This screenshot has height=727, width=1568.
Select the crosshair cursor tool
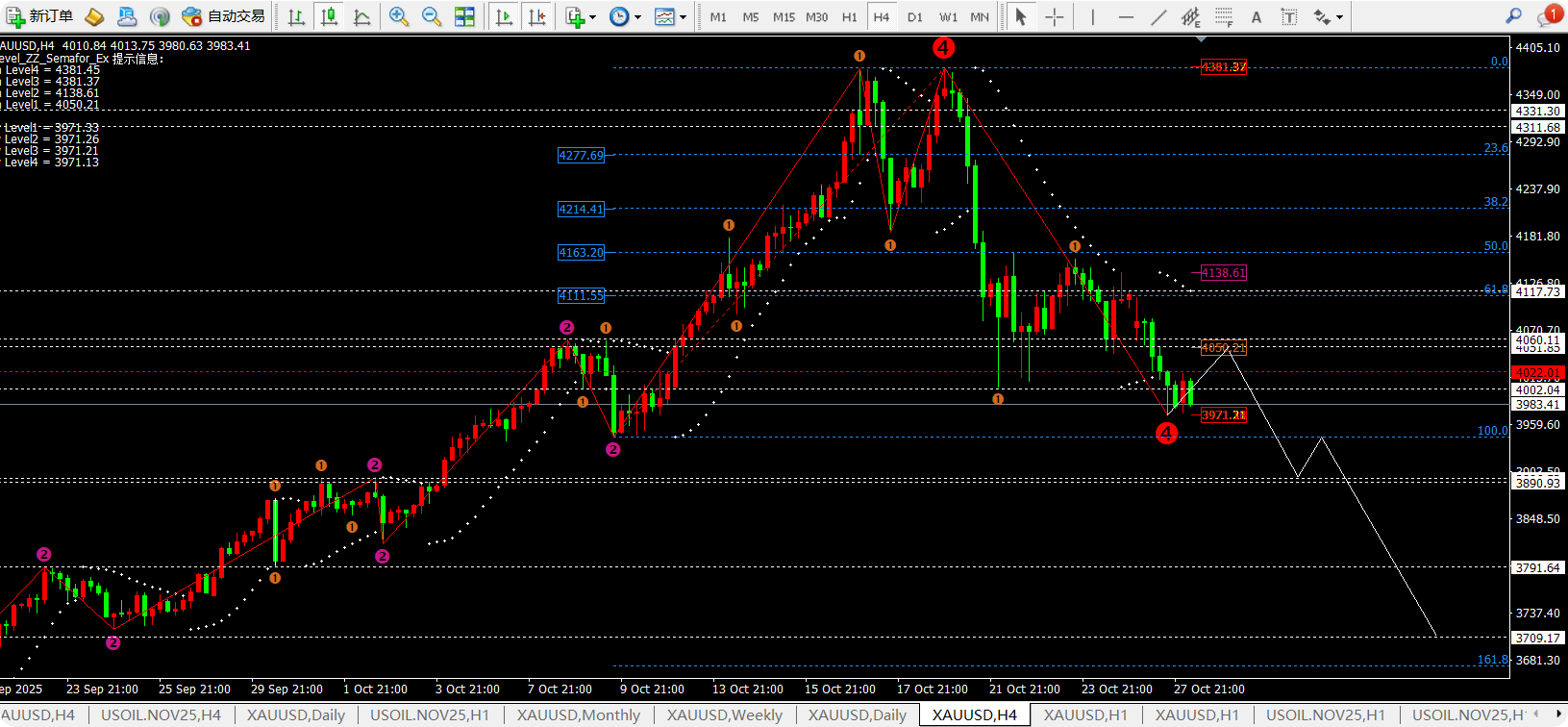[x=1054, y=16]
